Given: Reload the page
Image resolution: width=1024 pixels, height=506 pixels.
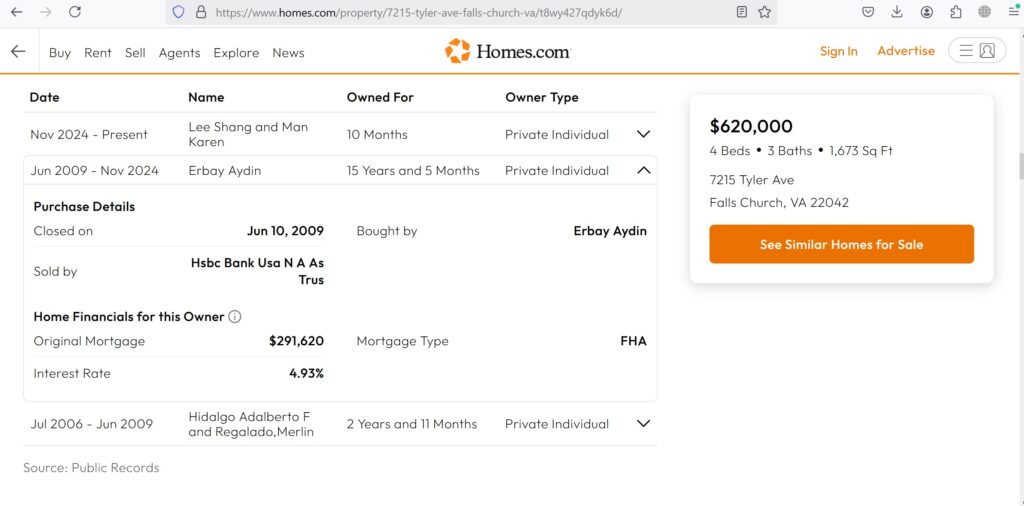Looking at the screenshot, I should pos(75,12).
